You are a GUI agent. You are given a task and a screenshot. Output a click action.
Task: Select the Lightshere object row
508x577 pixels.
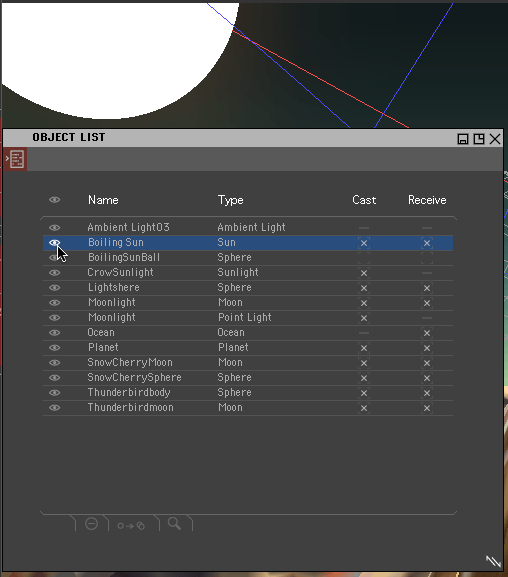(248, 288)
